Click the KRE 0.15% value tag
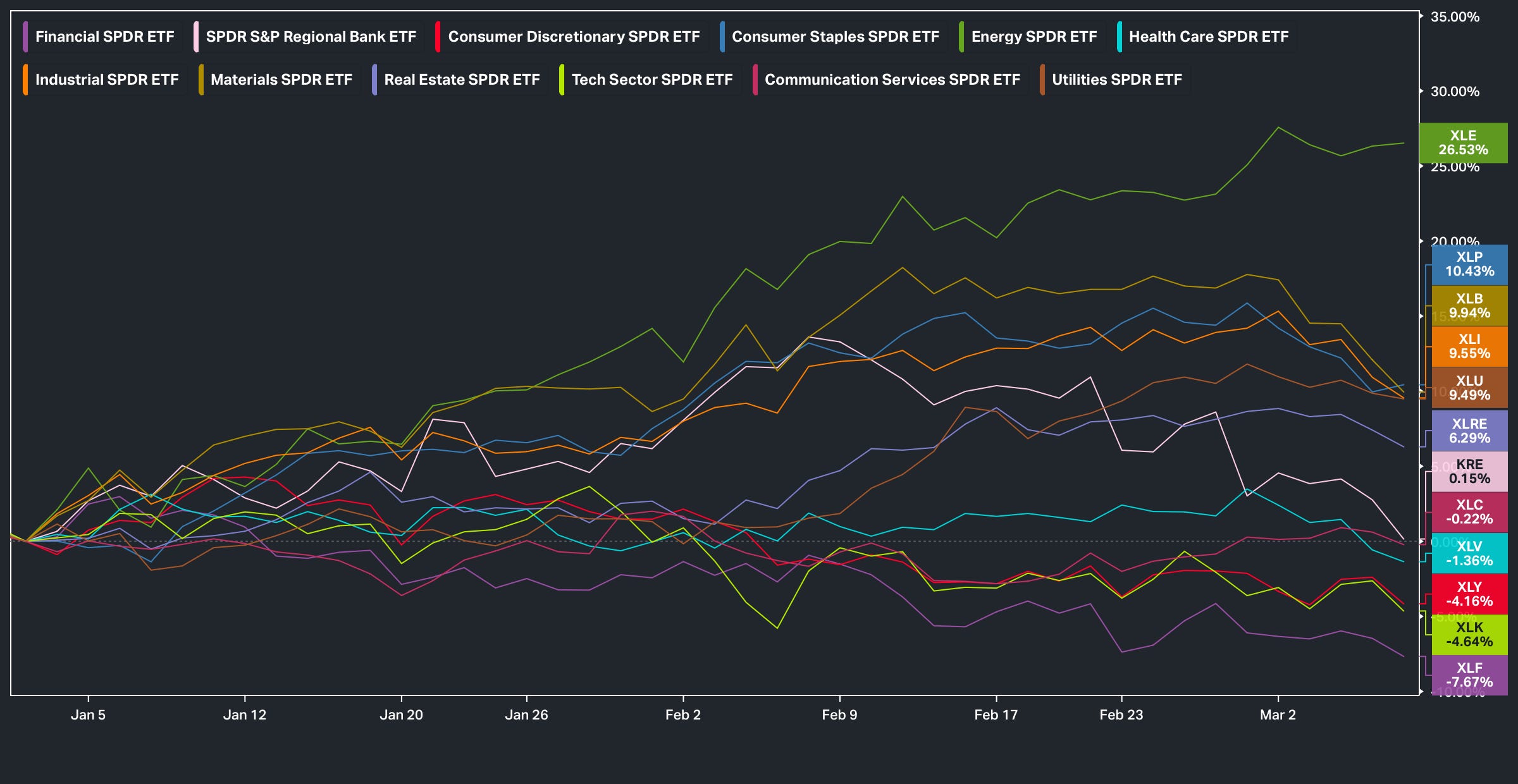 (x=1469, y=472)
